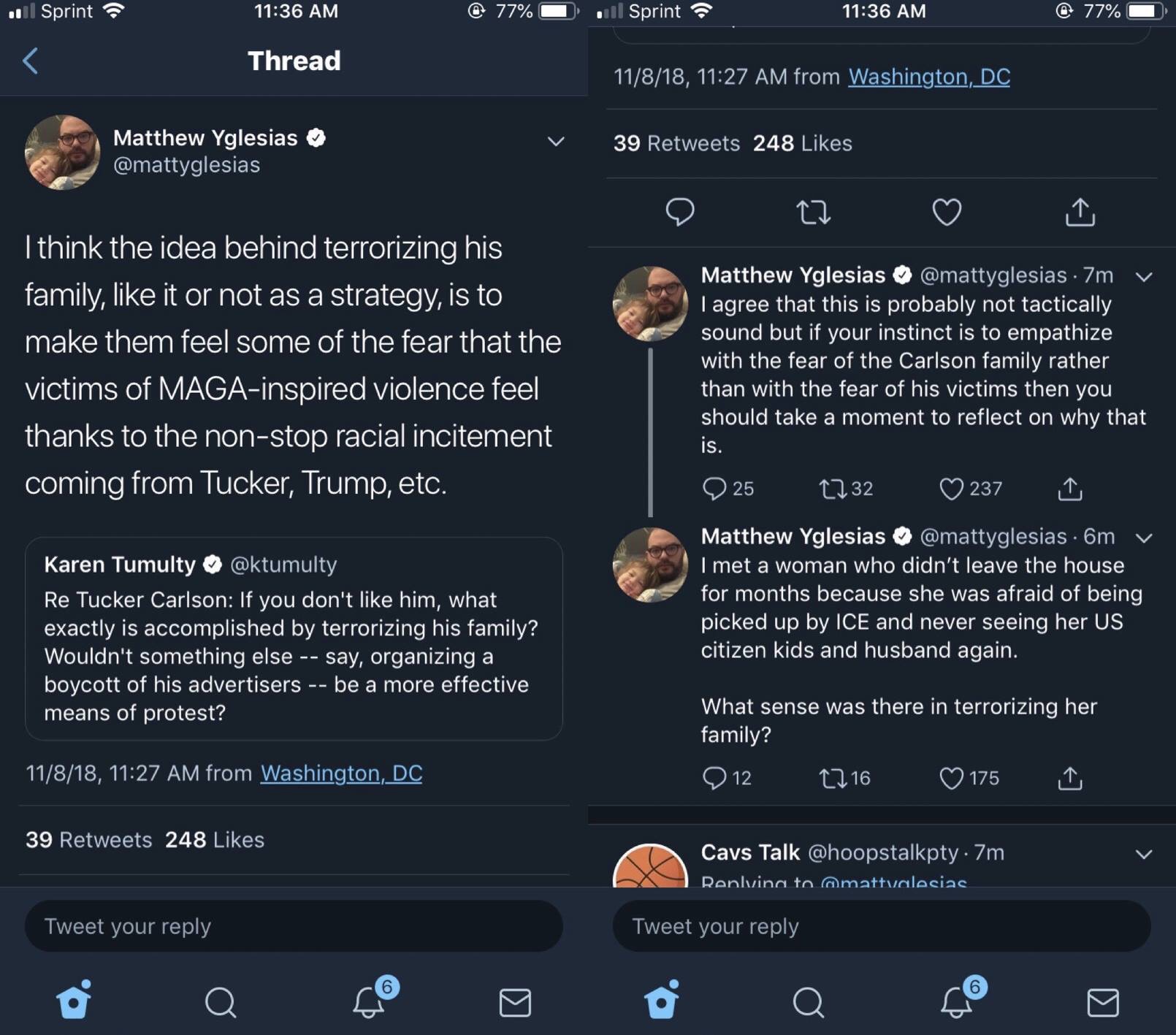Expand options chevron on main Yglesias tweet
This screenshot has width=1176, height=1035.
pos(556,142)
